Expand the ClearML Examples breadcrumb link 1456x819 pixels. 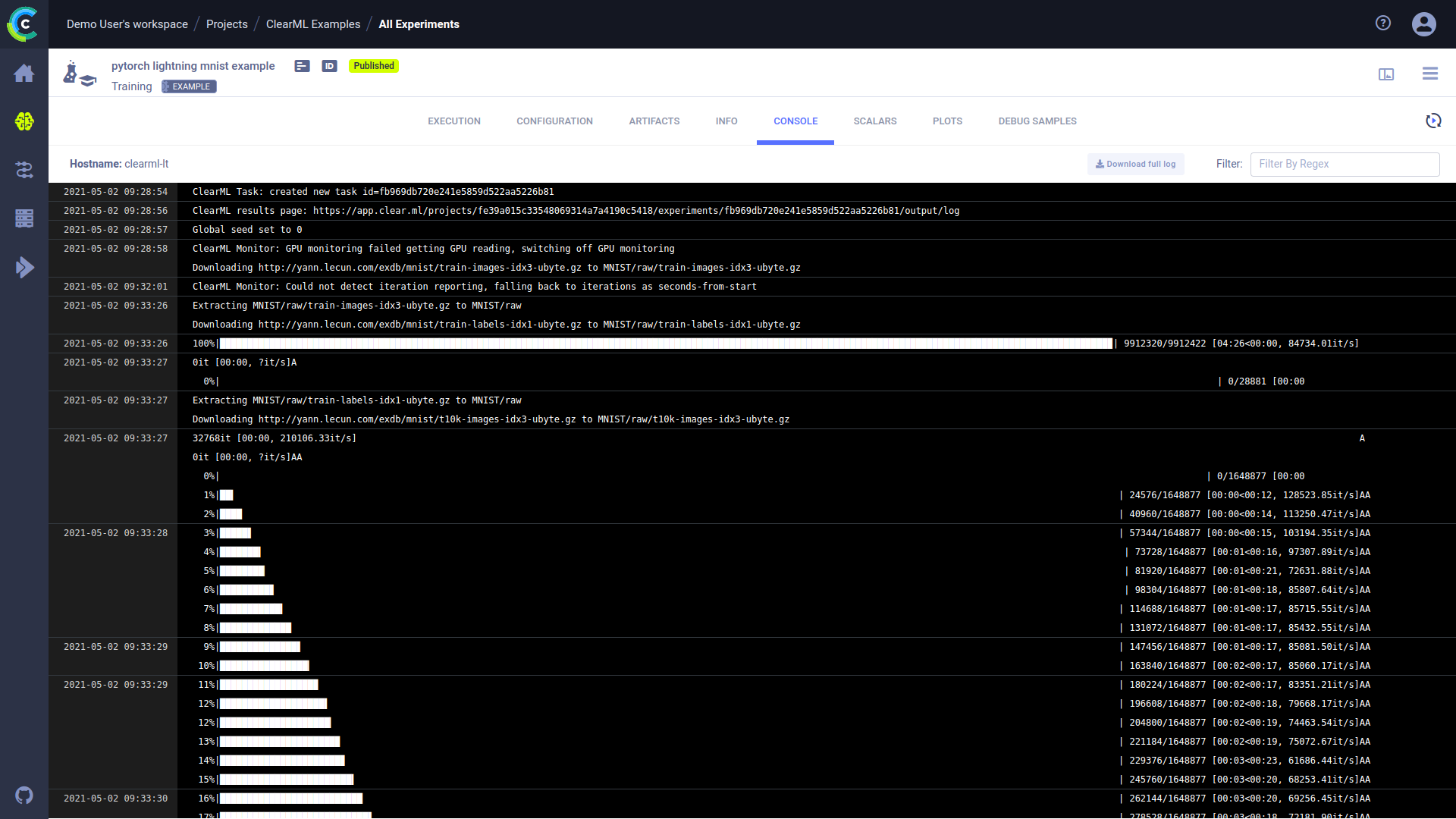(x=312, y=24)
